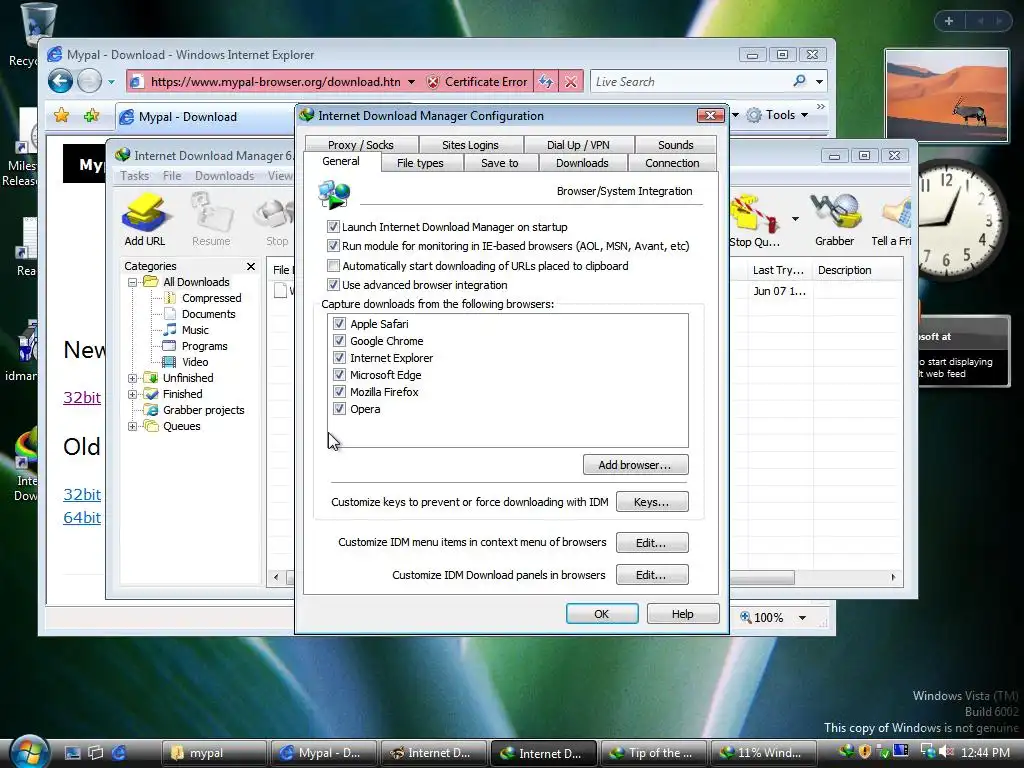Expand the Finished category node
Image resolution: width=1024 pixels, height=768 pixels.
133,394
